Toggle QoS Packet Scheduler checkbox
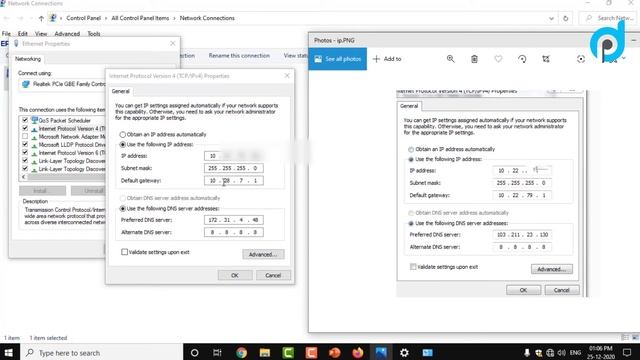This screenshot has height=360, width=640. coord(25,120)
